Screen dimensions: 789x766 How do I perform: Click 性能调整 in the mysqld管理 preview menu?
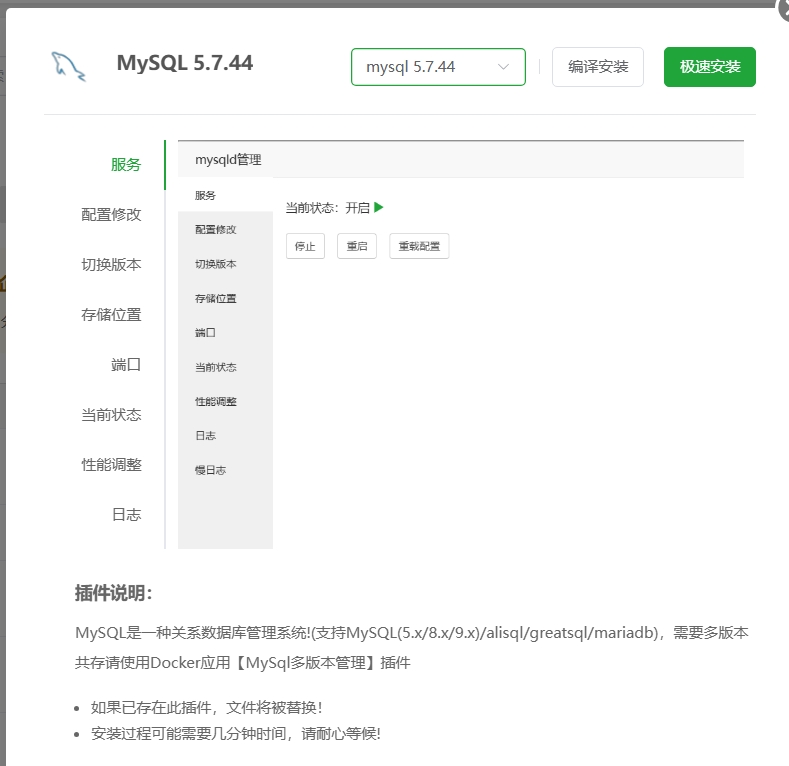(215, 402)
